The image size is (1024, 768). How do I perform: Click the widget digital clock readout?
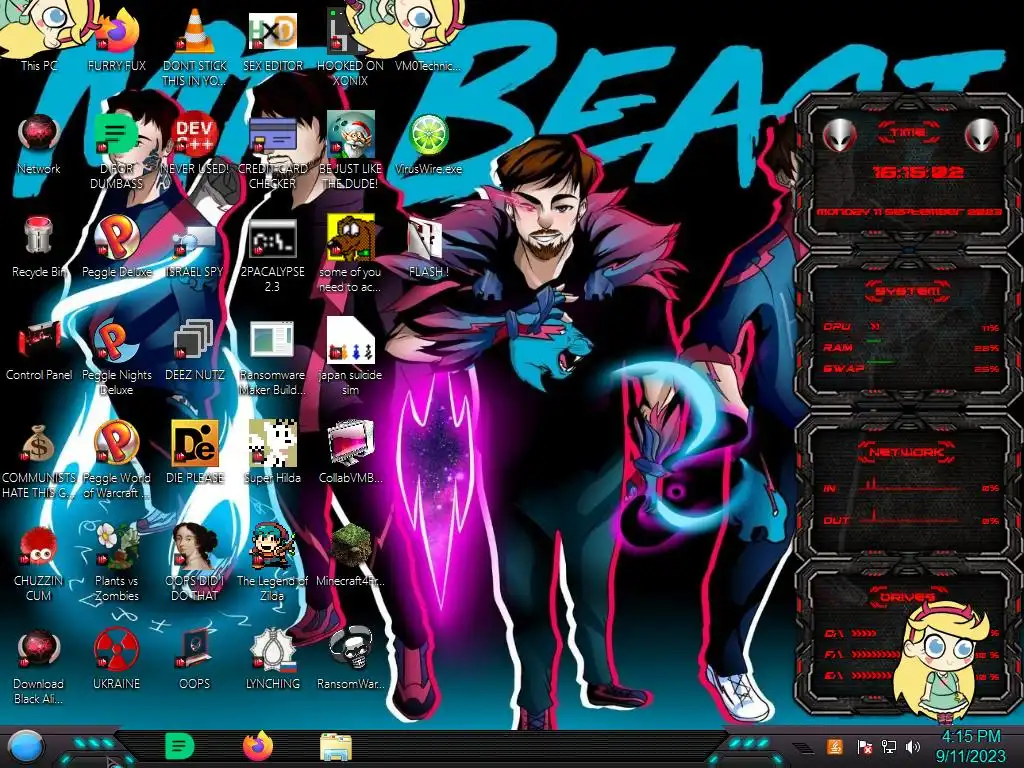click(x=918, y=172)
